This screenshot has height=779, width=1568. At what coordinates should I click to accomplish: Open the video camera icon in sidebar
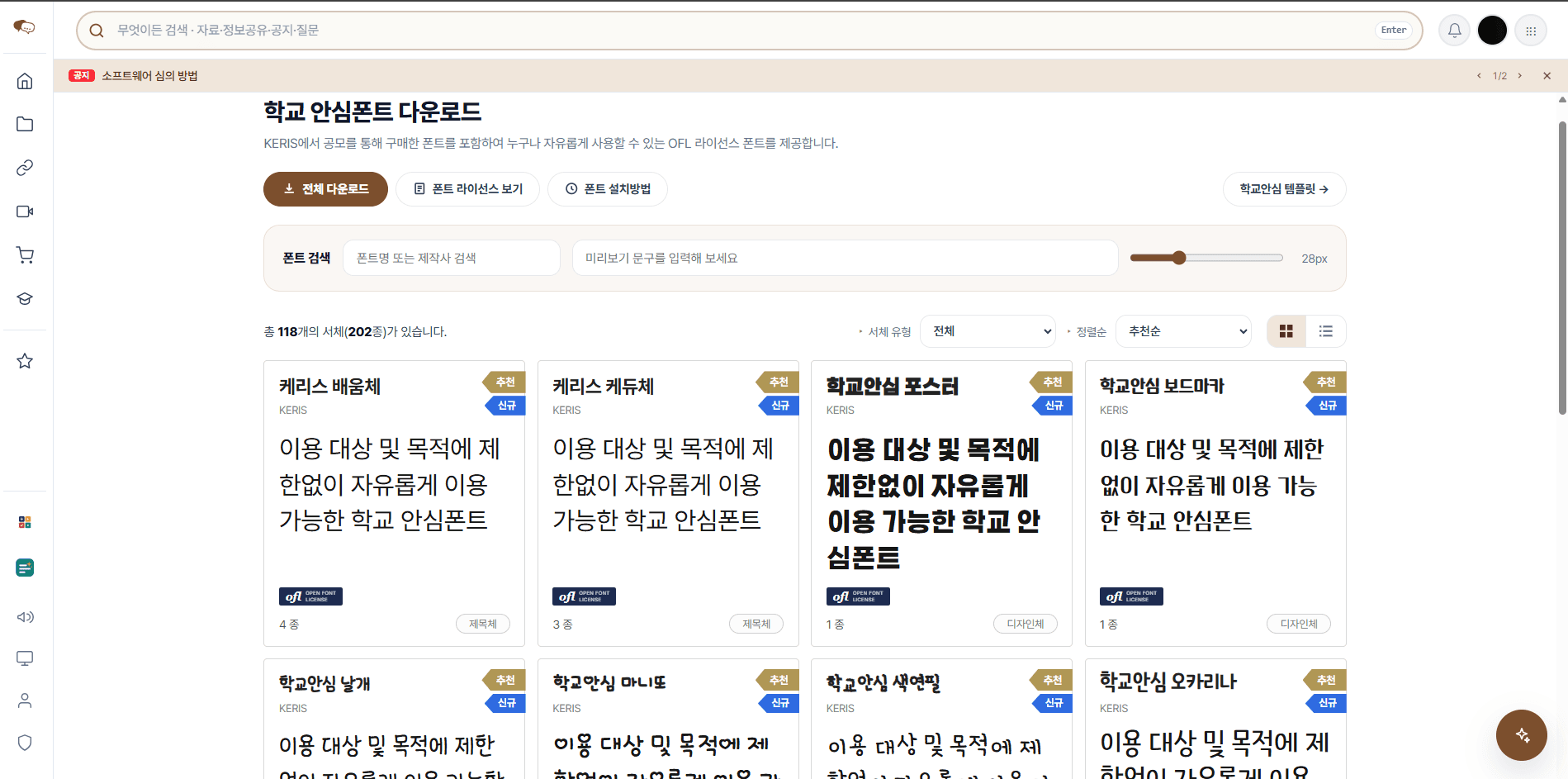[25, 211]
